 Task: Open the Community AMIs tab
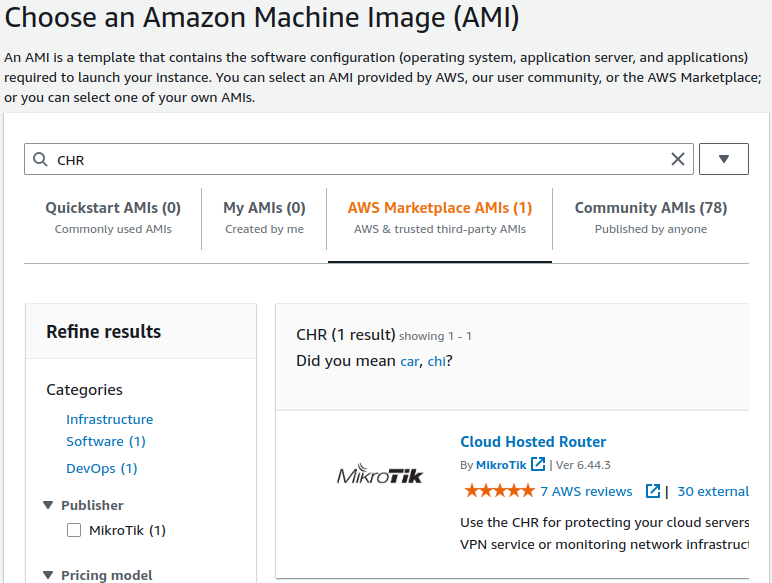(x=651, y=217)
